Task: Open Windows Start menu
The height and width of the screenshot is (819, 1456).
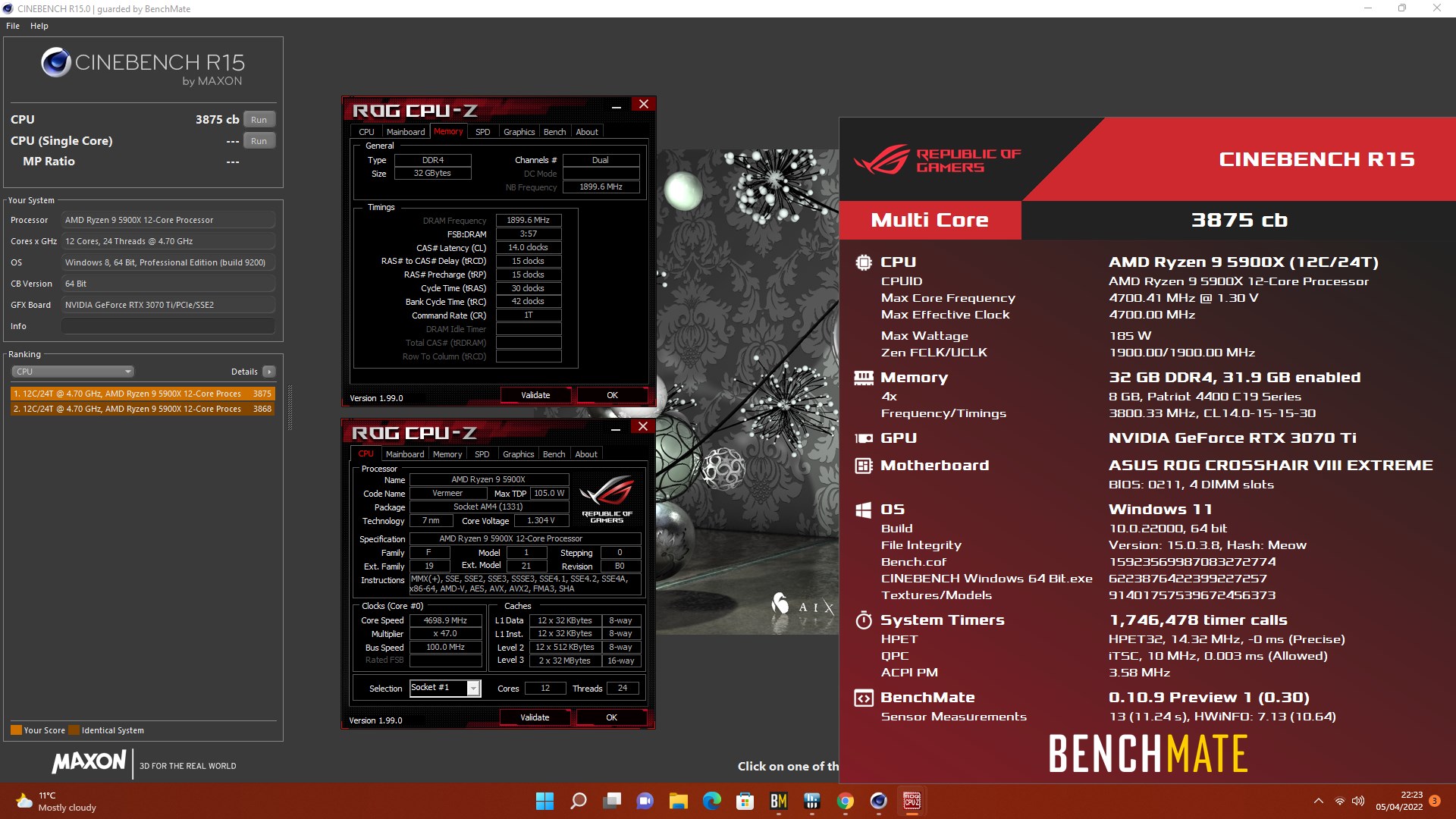Action: pos(544,801)
